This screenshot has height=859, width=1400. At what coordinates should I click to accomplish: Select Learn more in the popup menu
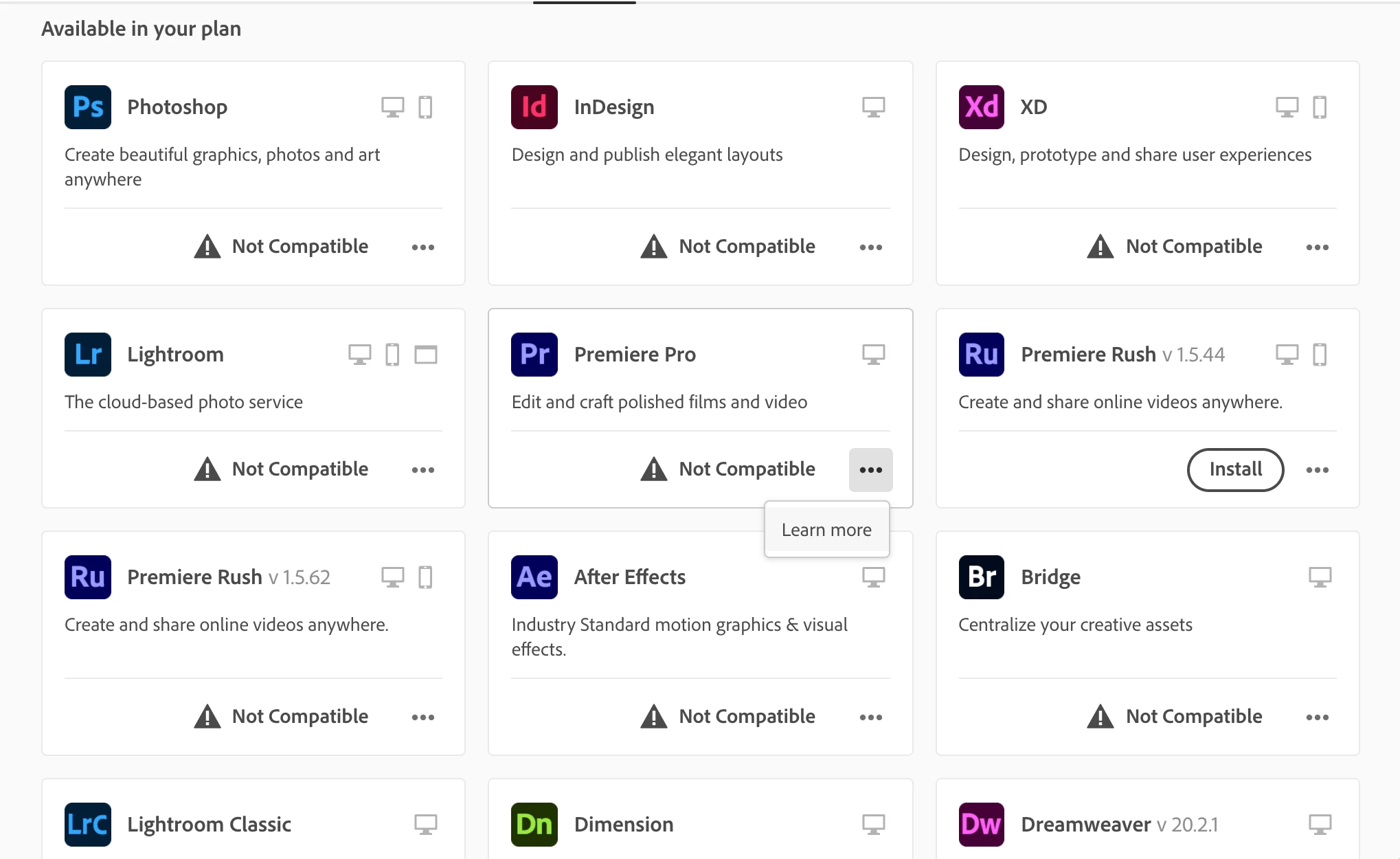point(826,530)
